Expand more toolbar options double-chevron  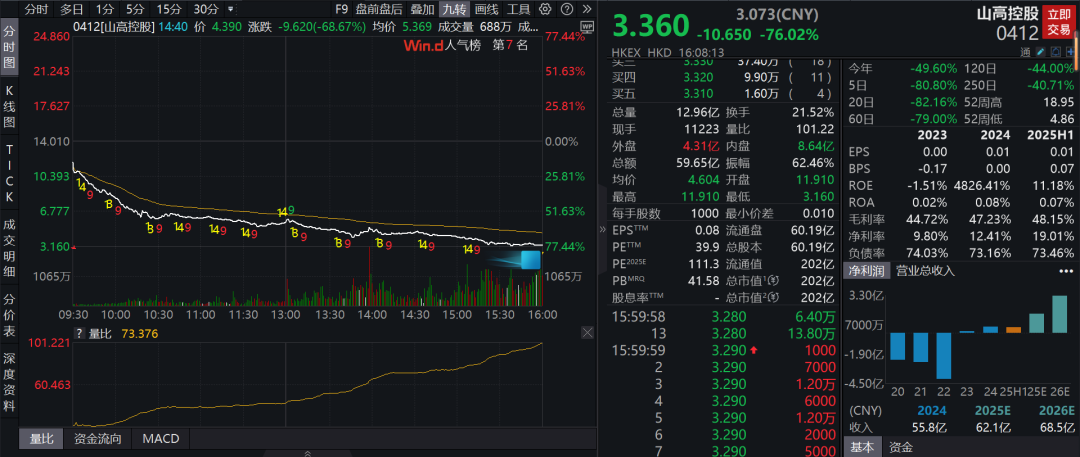pos(586,10)
